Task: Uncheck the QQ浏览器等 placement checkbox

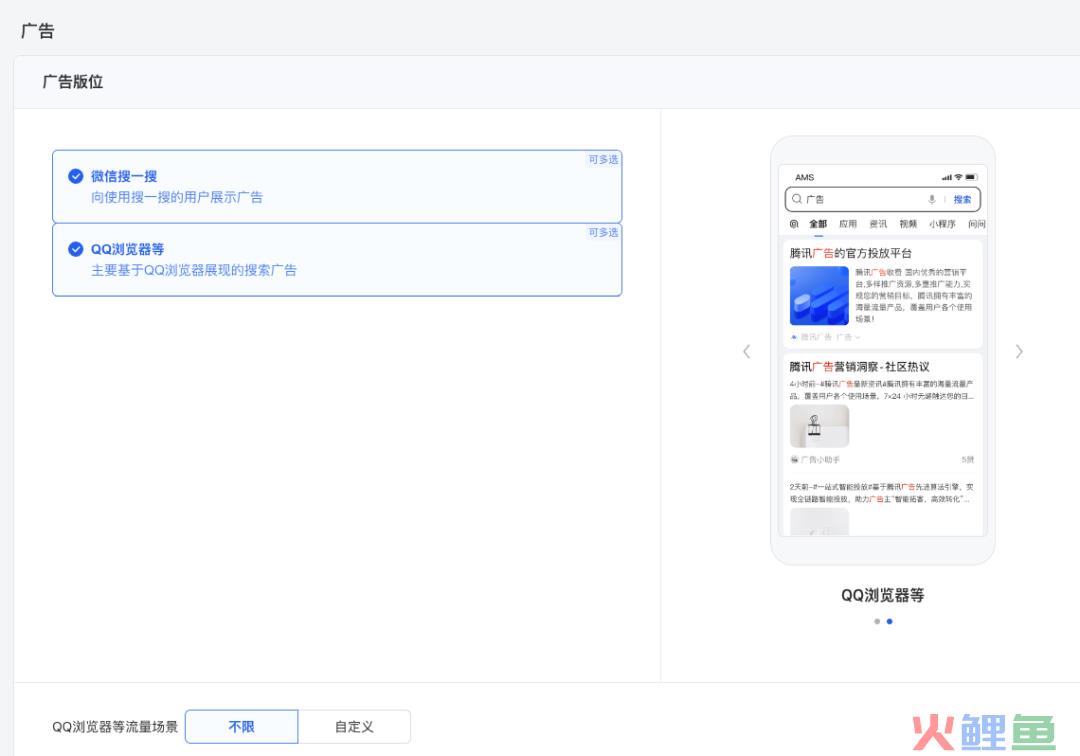Action: coord(76,249)
